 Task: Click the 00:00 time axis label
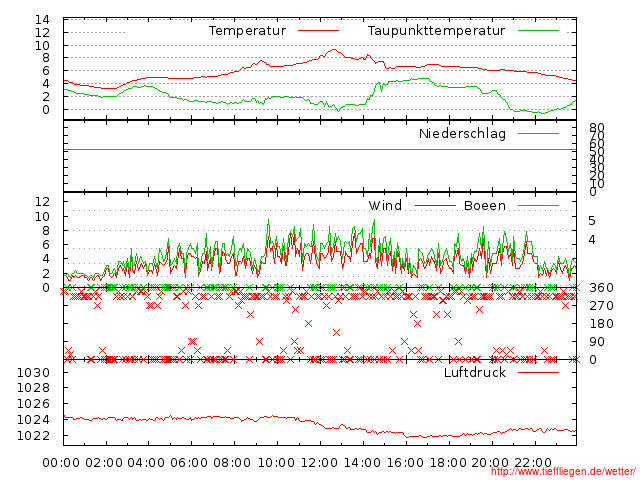pyautogui.click(x=61, y=463)
